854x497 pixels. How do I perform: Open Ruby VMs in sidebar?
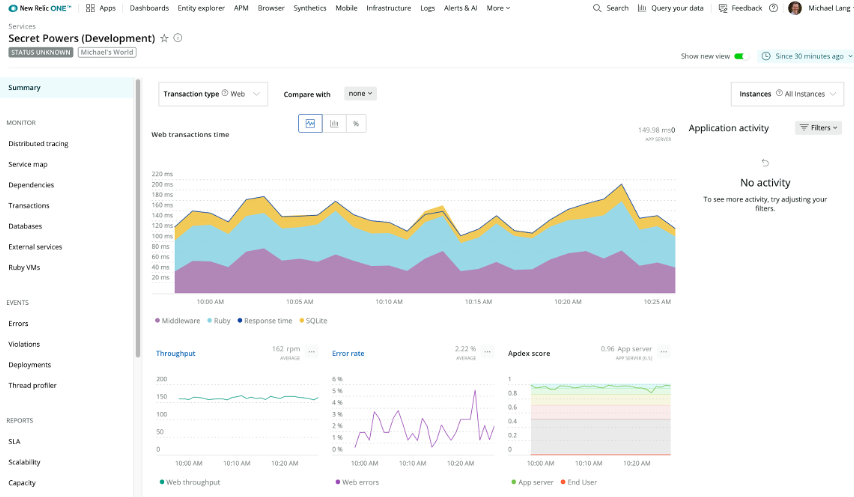click(x=24, y=268)
